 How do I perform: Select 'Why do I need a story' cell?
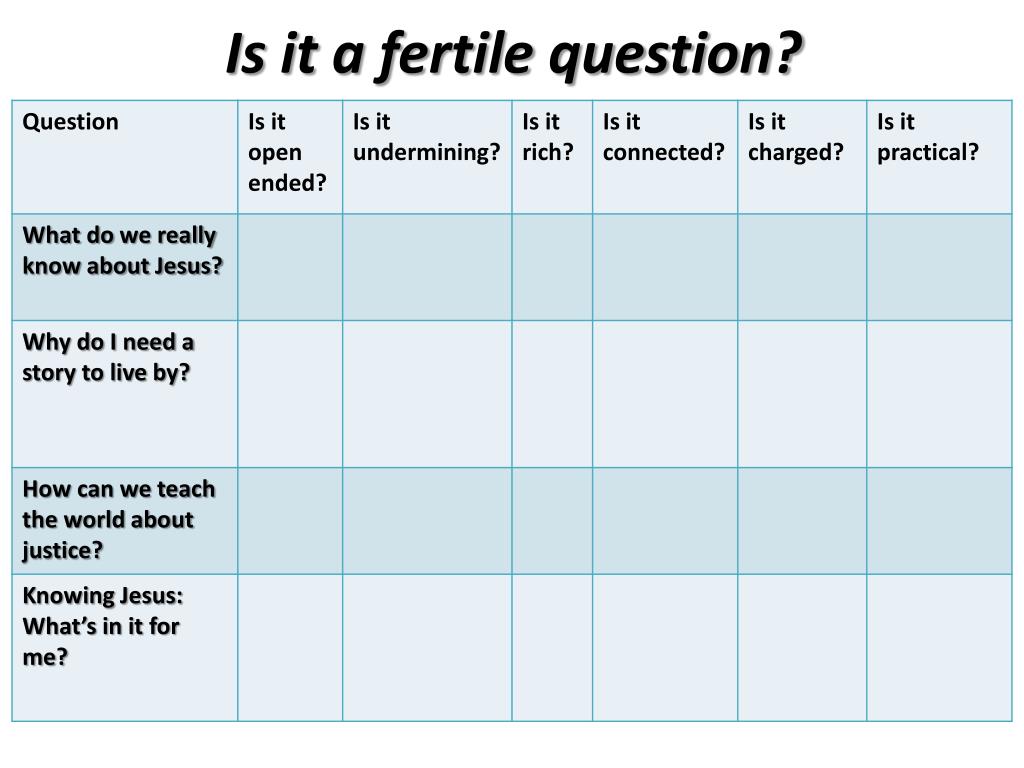[125, 394]
